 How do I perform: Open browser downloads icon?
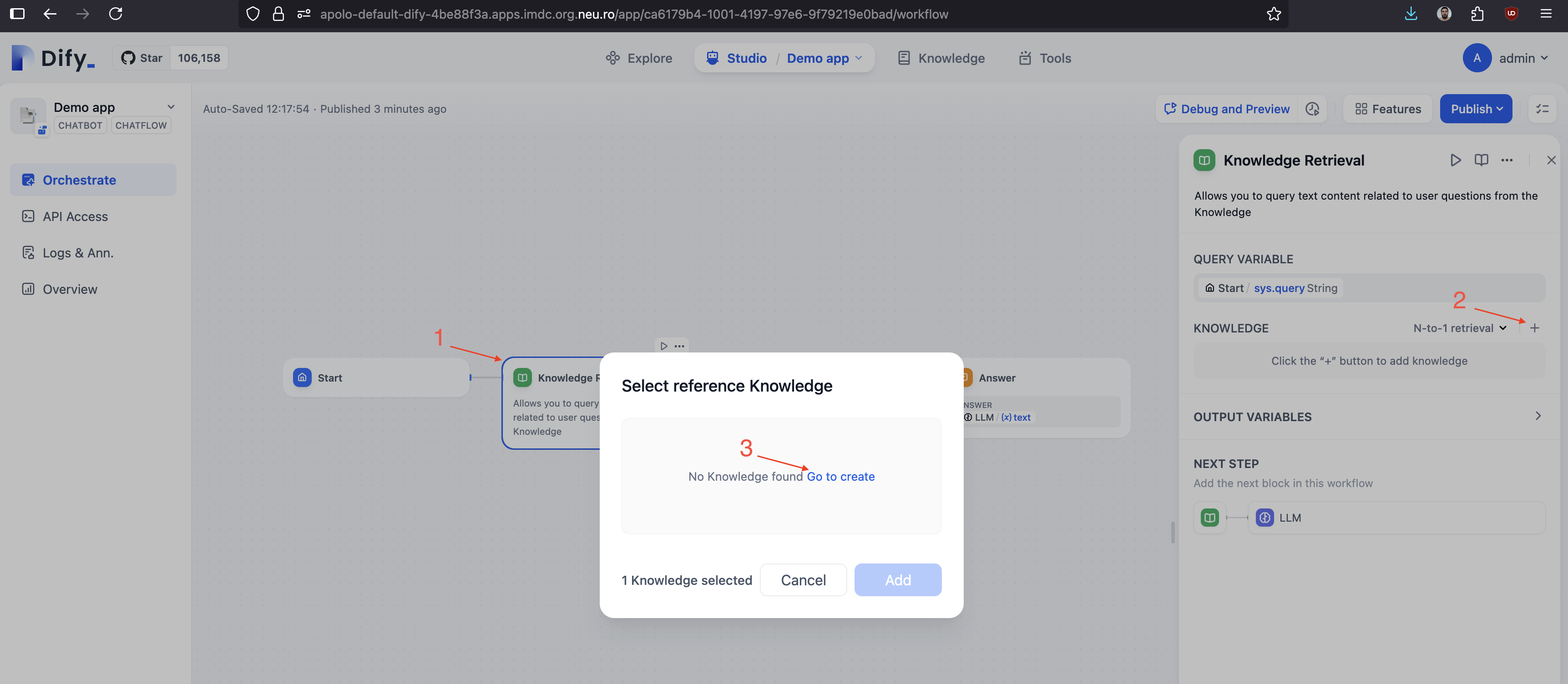coord(1411,14)
